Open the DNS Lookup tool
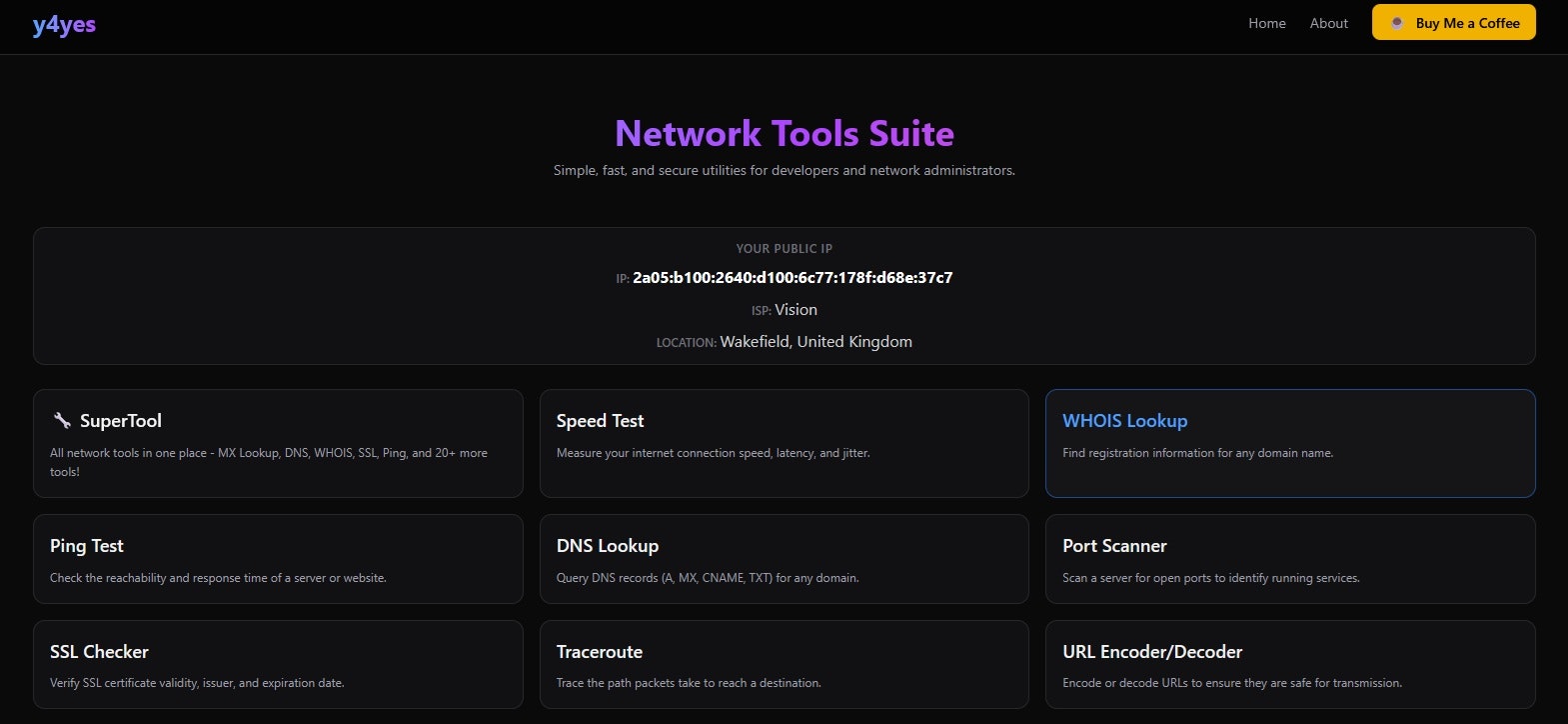 [x=784, y=559]
